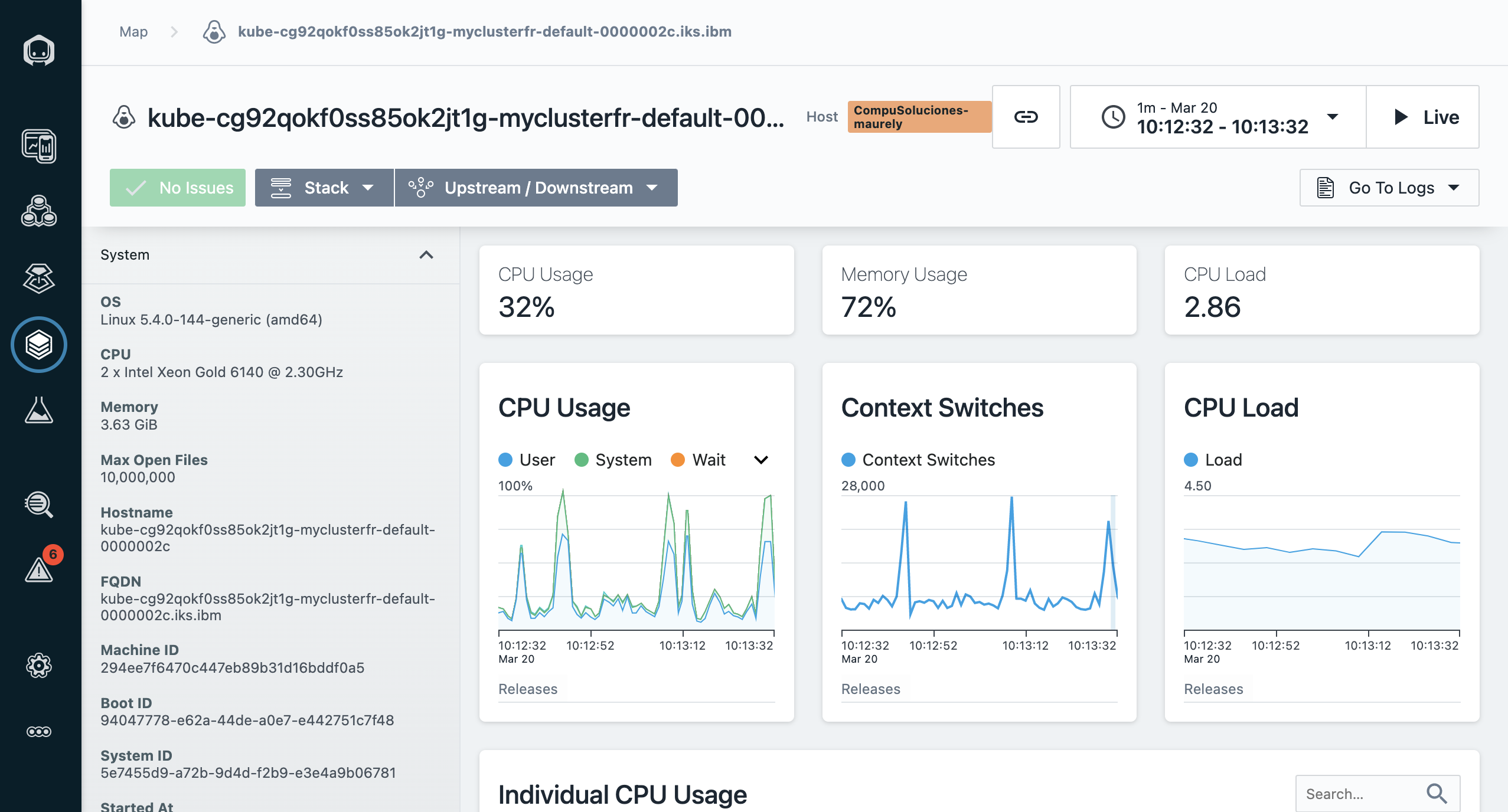Open the flask-shaped icon in sidebar
Viewport: 1508px width, 812px height.
click(39, 410)
